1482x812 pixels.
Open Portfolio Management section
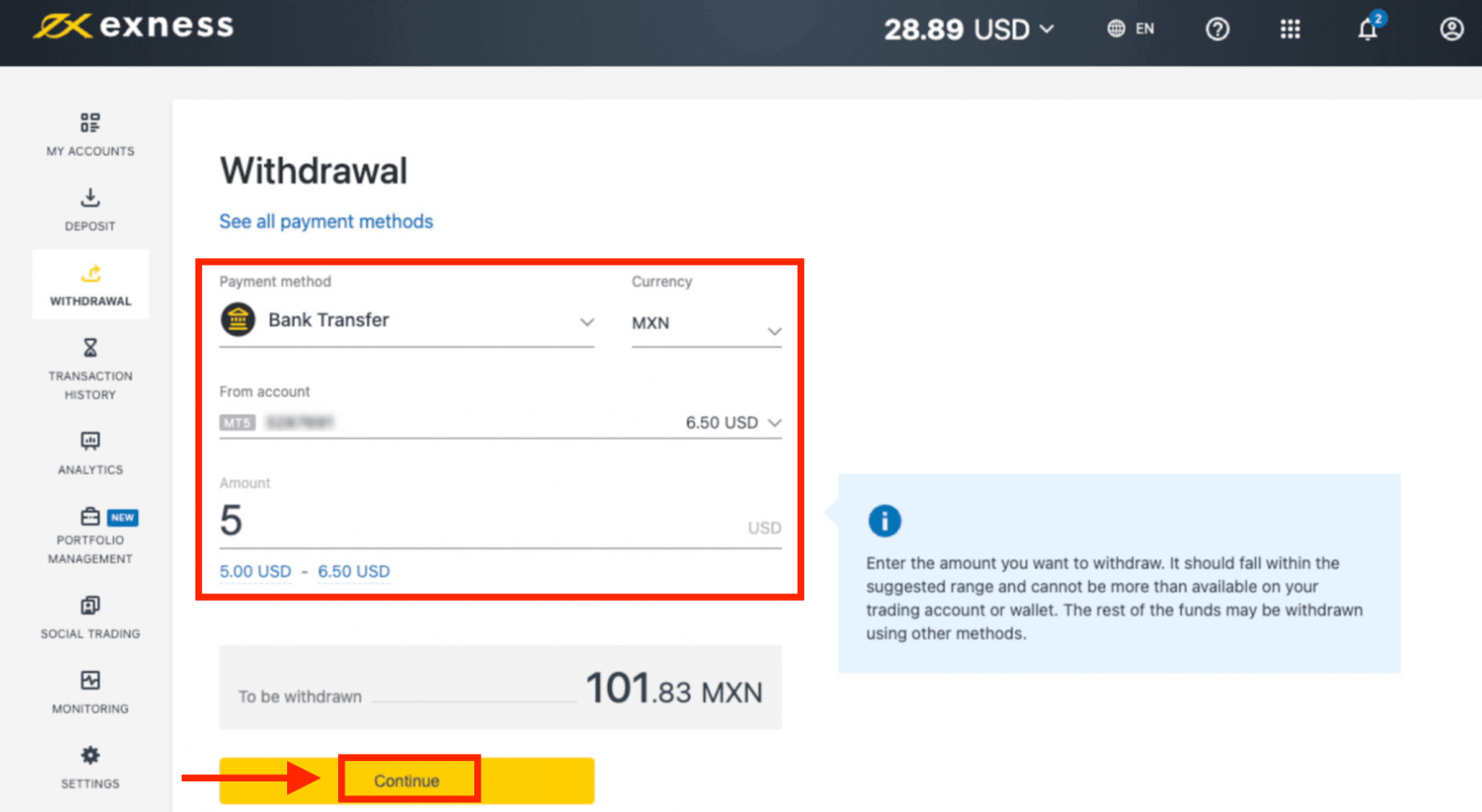click(x=90, y=537)
